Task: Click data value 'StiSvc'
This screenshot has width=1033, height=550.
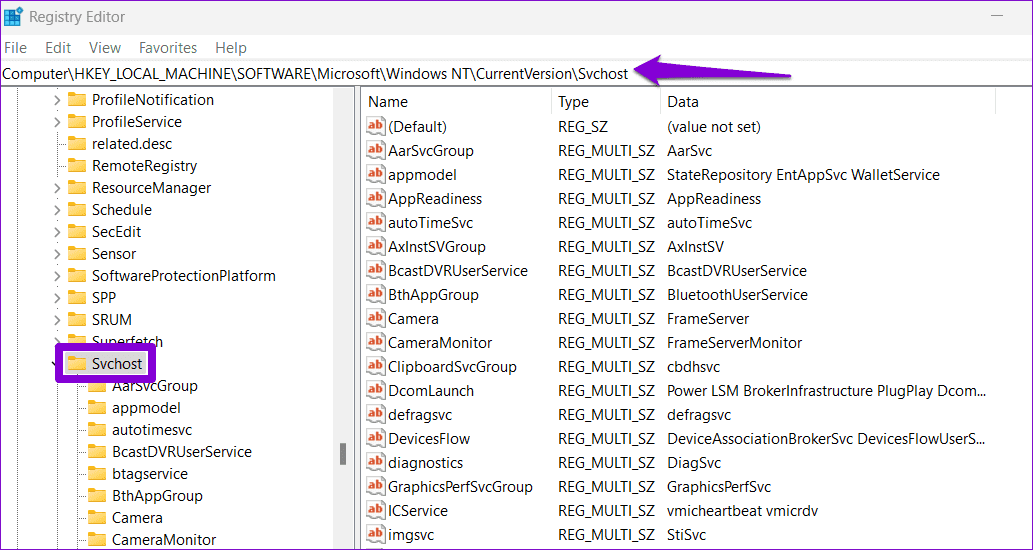Action: [686, 535]
